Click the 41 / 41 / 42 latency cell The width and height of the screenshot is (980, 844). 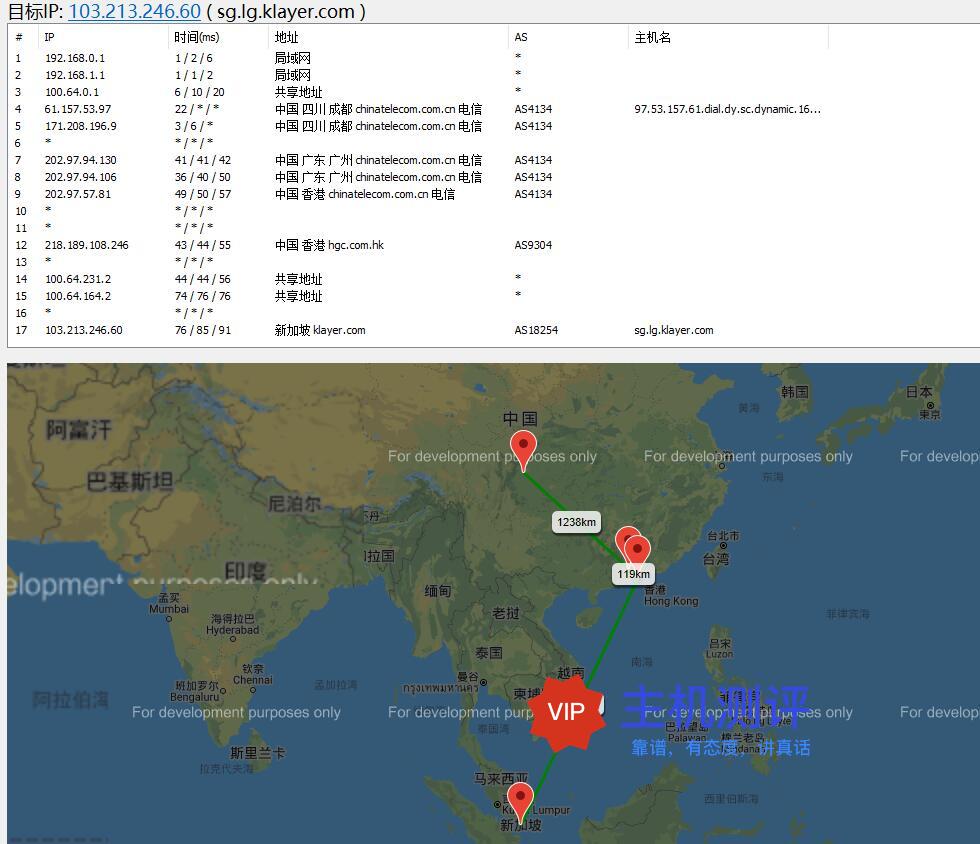pos(202,160)
